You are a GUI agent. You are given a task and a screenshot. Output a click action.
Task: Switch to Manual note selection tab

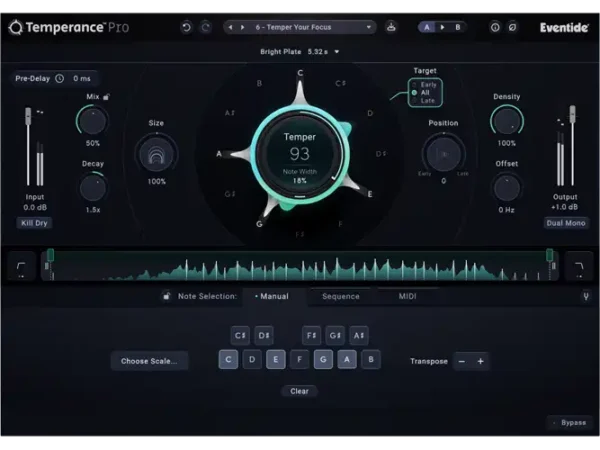(274, 296)
